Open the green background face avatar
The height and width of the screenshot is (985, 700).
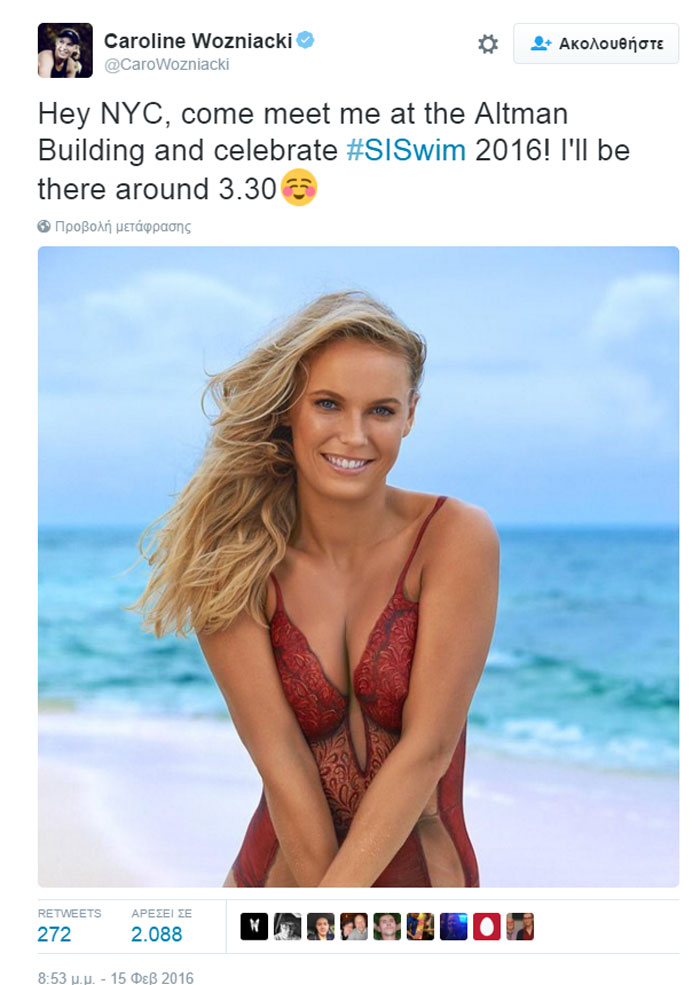[x=387, y=927]
